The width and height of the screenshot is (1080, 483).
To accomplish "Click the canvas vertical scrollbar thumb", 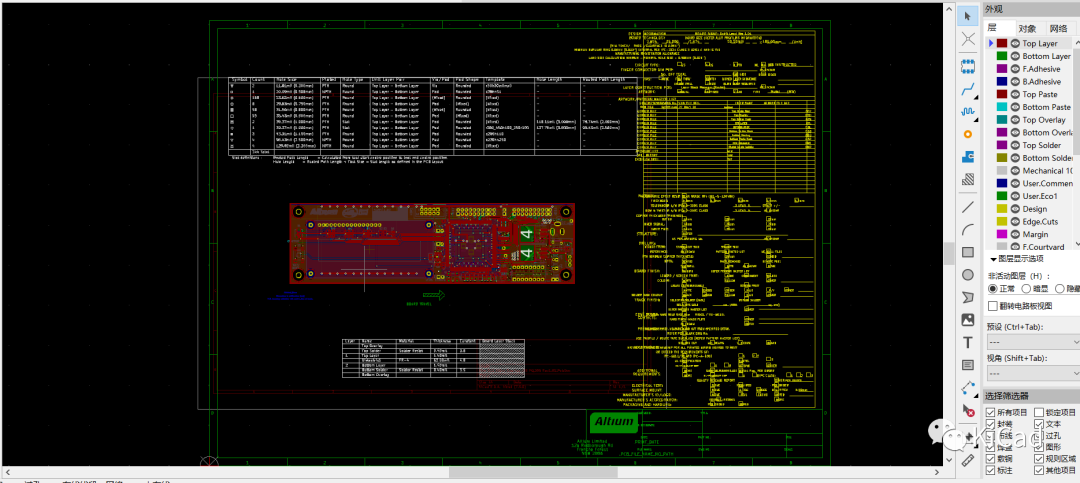I will 948,254.
